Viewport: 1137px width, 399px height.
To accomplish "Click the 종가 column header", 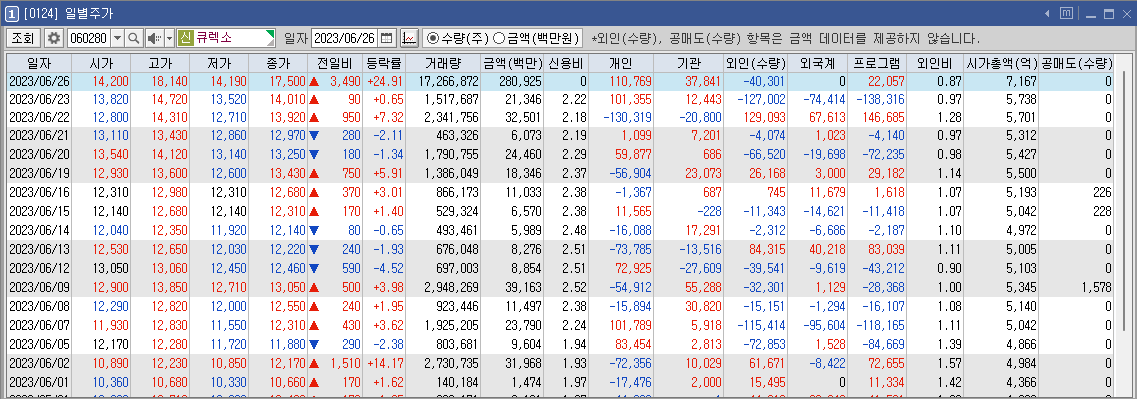I will click(x=278, y=63).
